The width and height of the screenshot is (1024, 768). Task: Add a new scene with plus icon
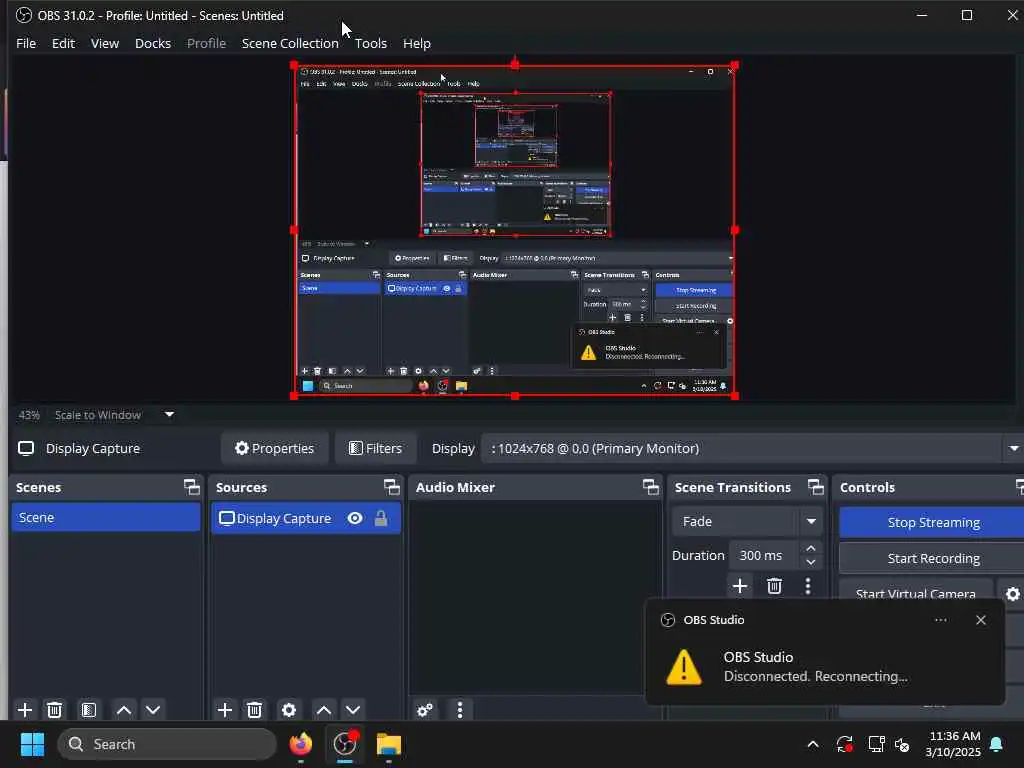[x=25, y=710]
